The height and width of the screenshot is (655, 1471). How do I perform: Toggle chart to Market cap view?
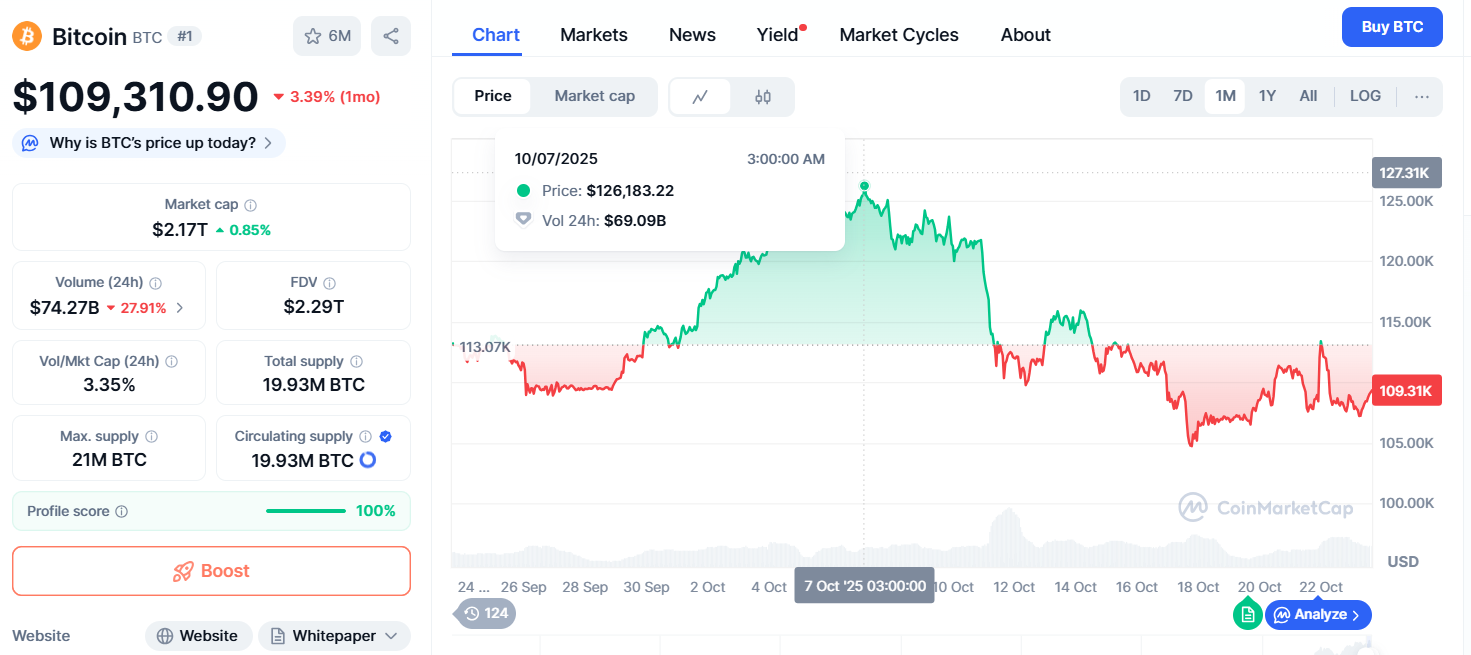point(594,96)
